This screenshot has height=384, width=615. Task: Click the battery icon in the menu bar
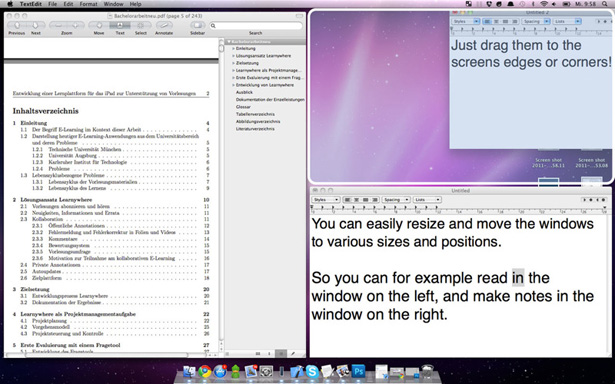566,4
